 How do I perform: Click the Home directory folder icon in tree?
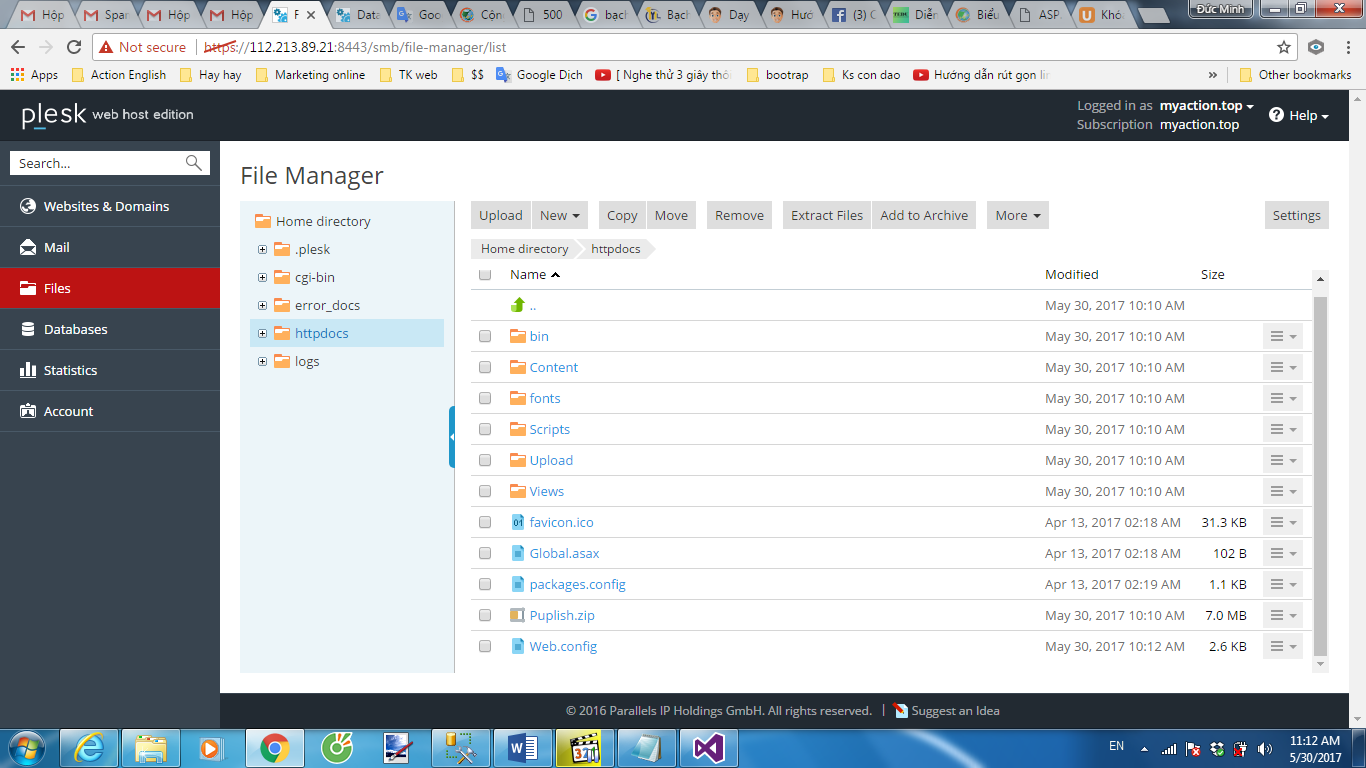pyautogui.click(x=263, y=221)
